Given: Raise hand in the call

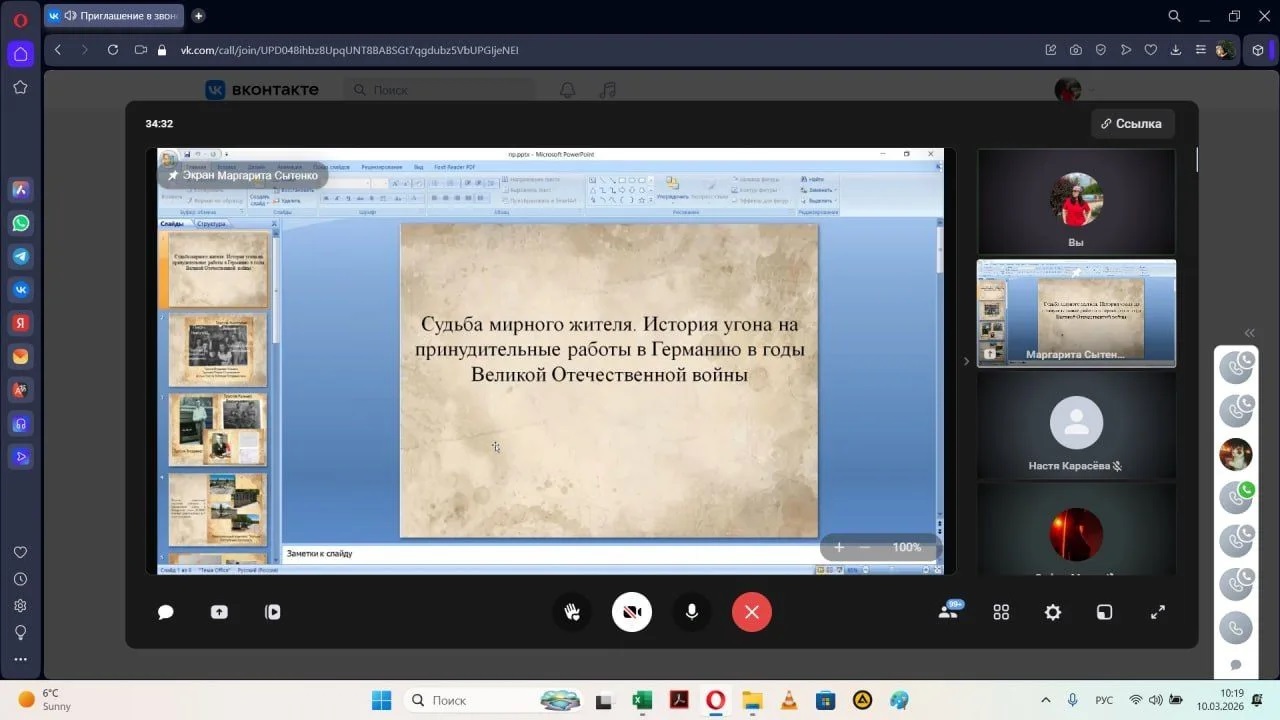Looking at the screenshot, I should coord(572,612).
